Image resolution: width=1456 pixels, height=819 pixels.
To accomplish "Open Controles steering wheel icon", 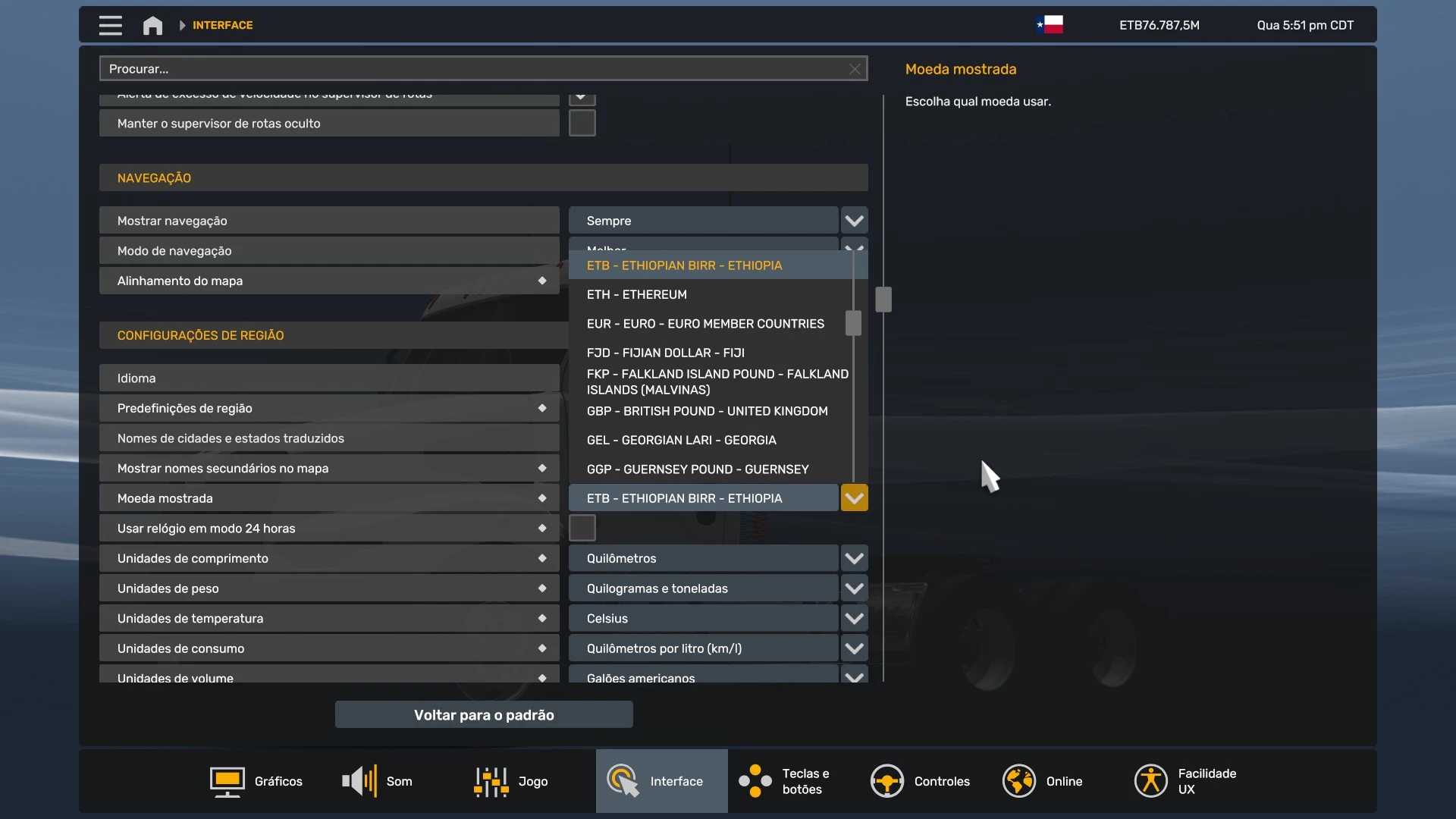I will pos(886,781).
